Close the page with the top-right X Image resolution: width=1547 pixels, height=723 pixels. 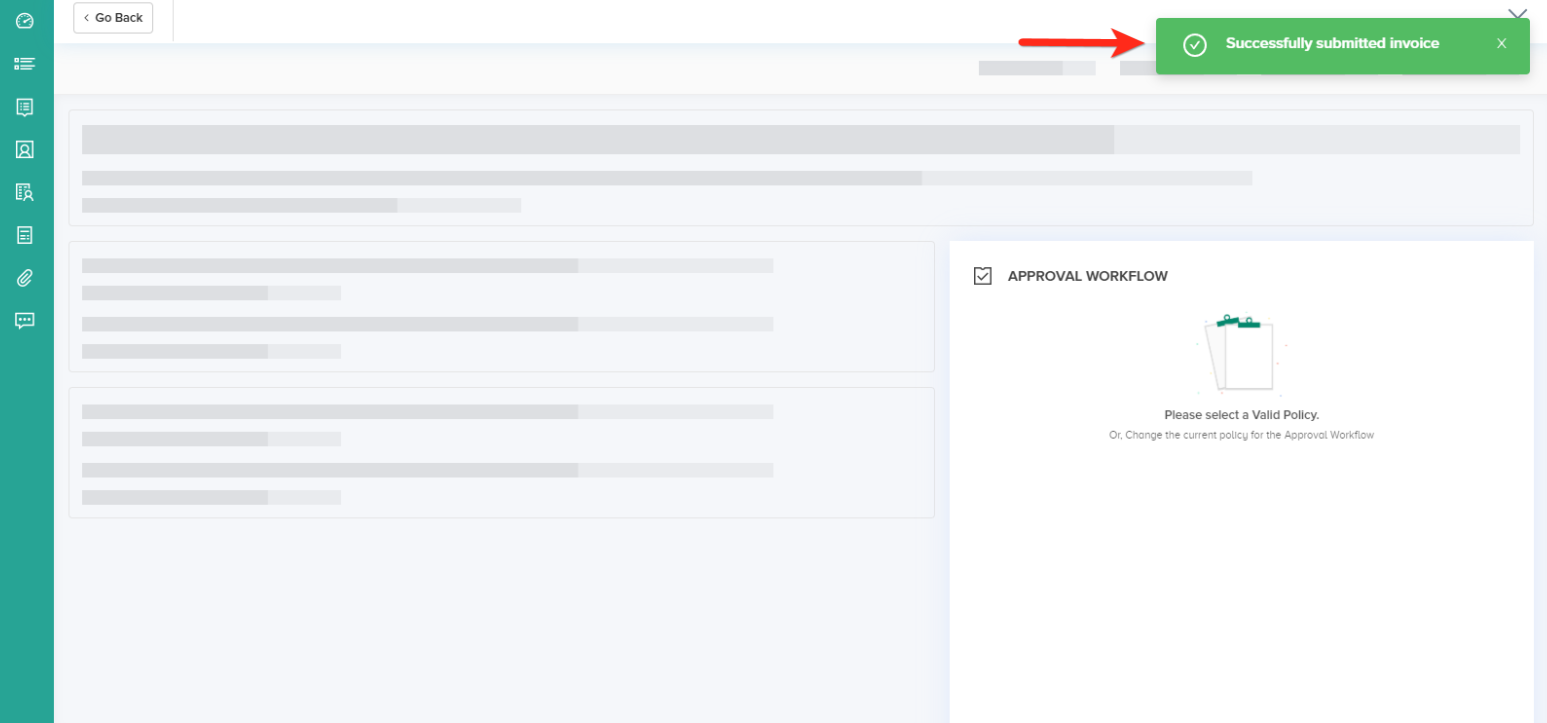click(1517, 12)
